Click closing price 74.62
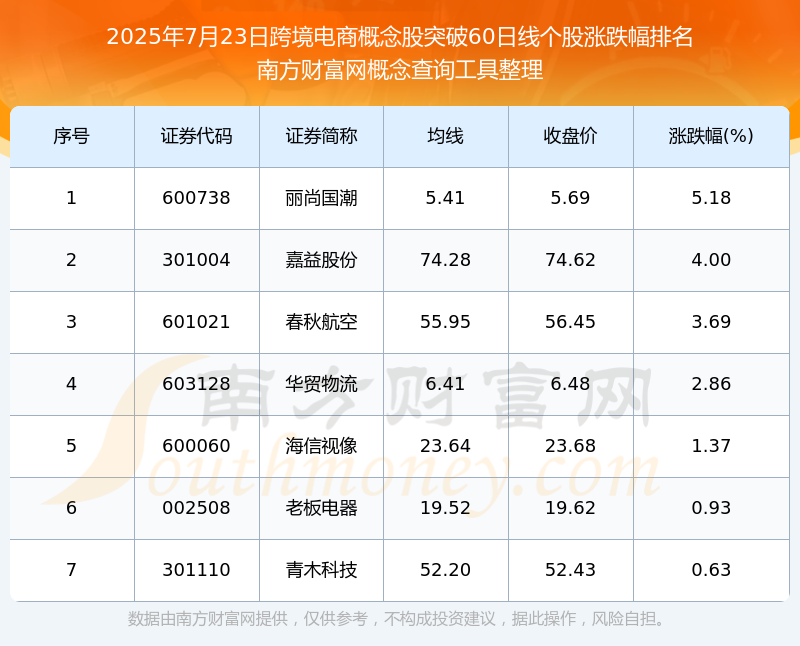Screen dimensions: 800x646 (570, 260)
